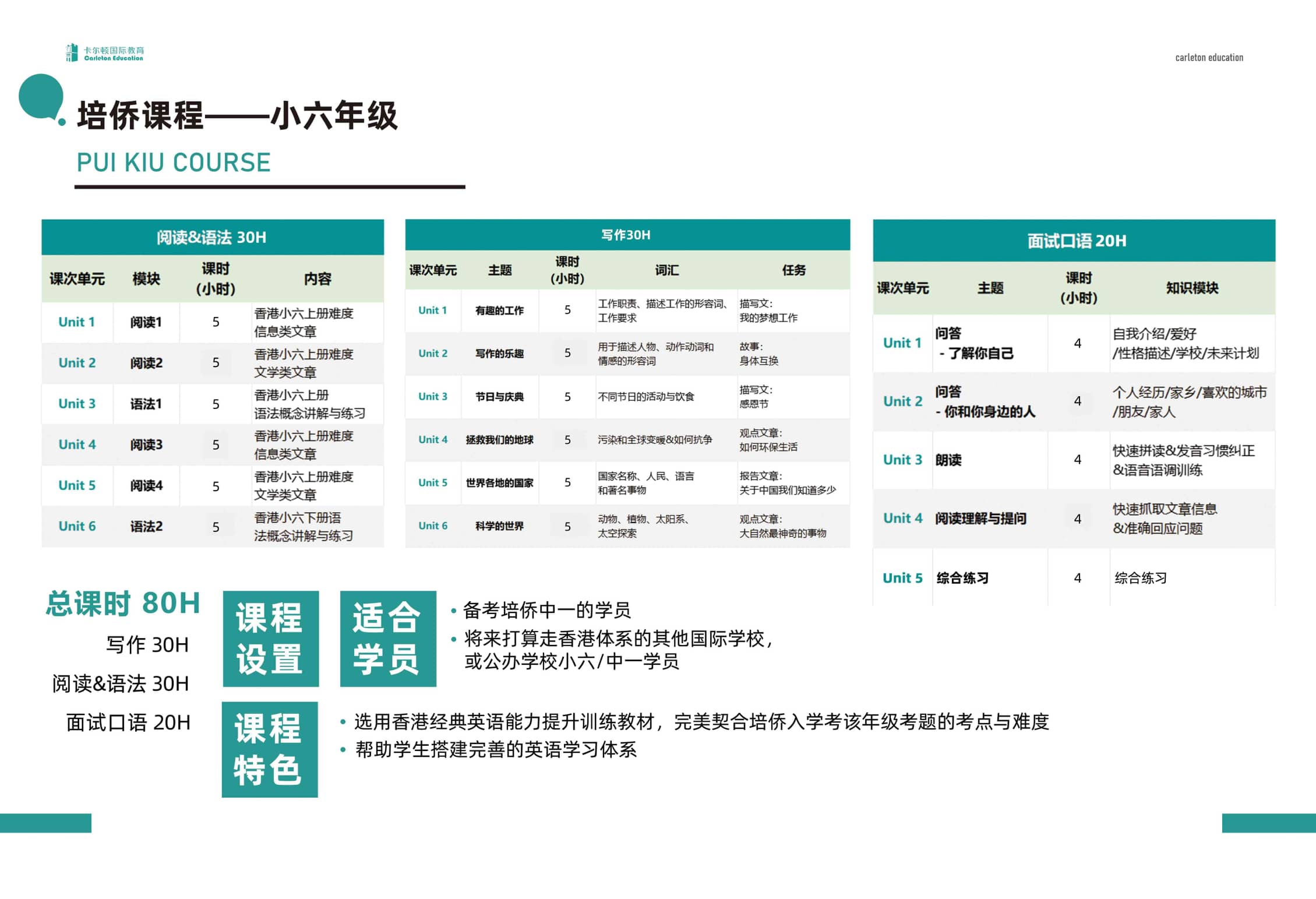Click the 我的梦想工作 task cell
This screenshot has height=899, width=1316.
[793, 311]
